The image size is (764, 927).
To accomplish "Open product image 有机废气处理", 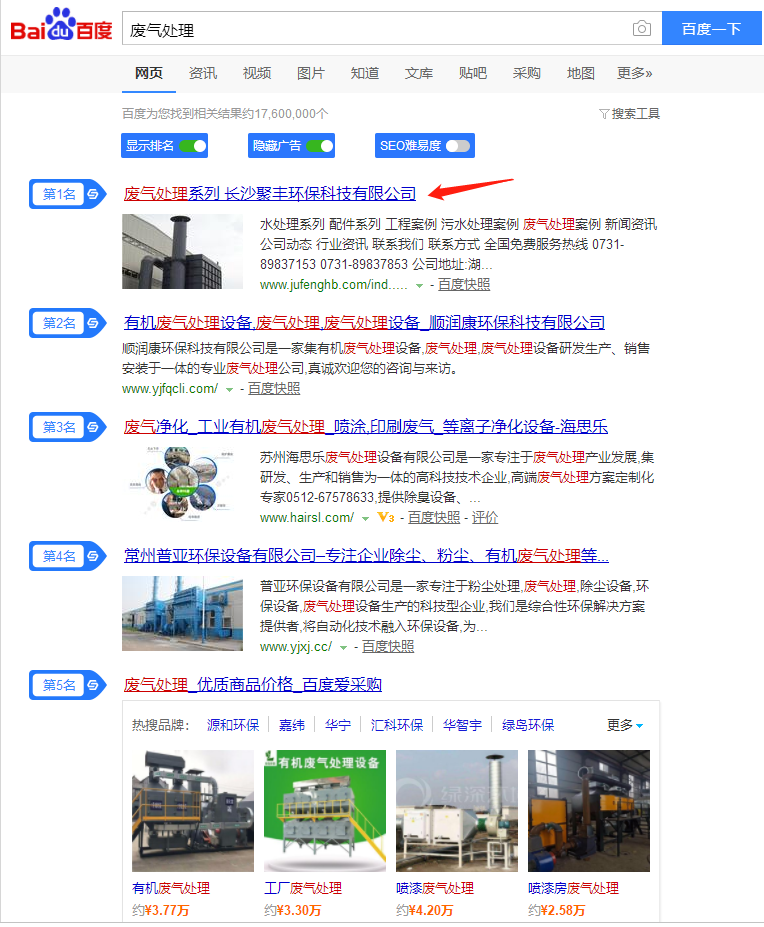I will coord(193,811).
